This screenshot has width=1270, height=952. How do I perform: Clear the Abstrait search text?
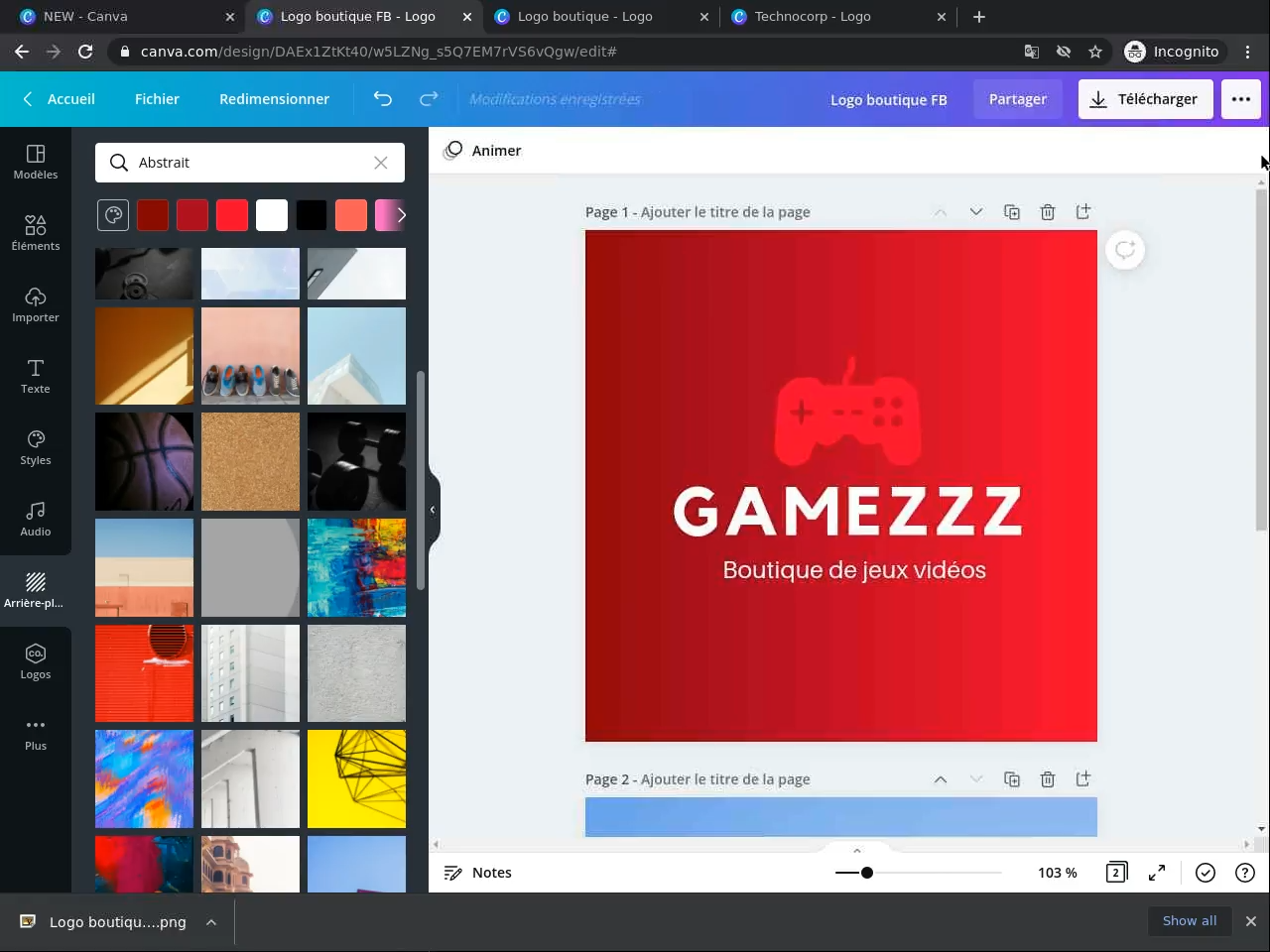[381, 163]
